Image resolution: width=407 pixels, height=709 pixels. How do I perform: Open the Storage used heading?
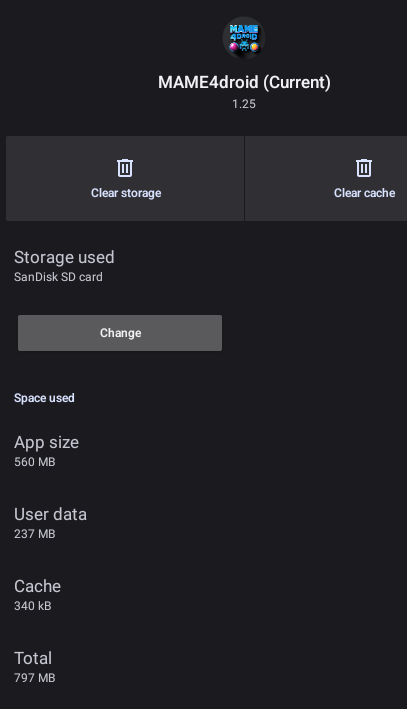pyautogui.click(x=64, y=257)
